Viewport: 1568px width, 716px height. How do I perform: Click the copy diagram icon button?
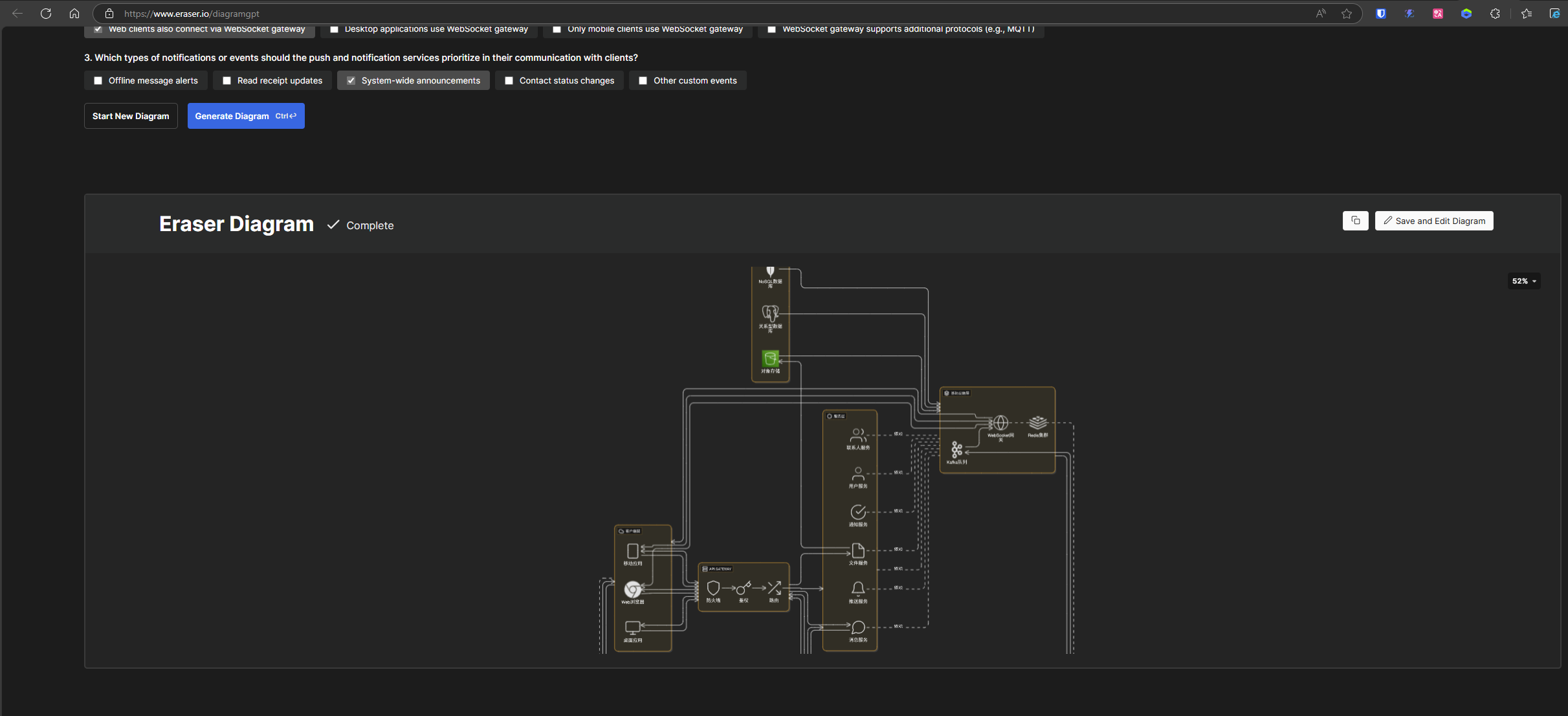1355,221
